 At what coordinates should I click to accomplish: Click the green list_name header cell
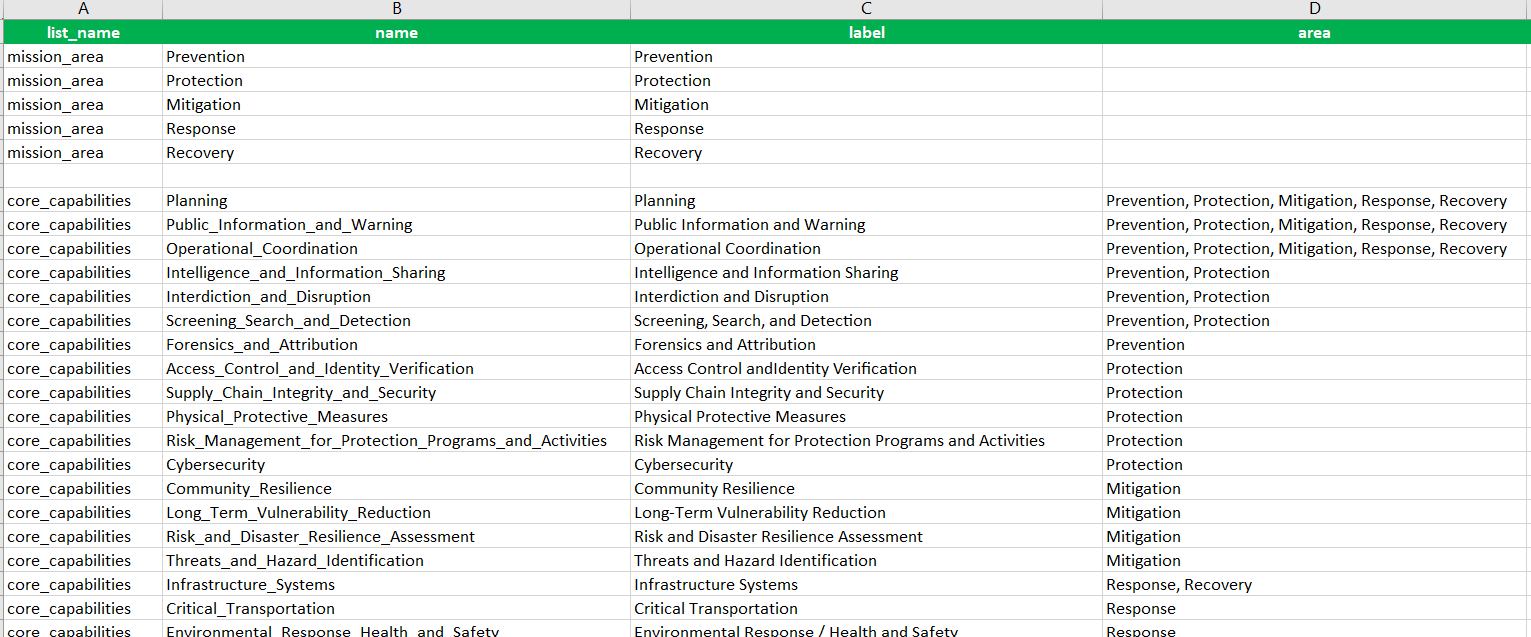83,32
